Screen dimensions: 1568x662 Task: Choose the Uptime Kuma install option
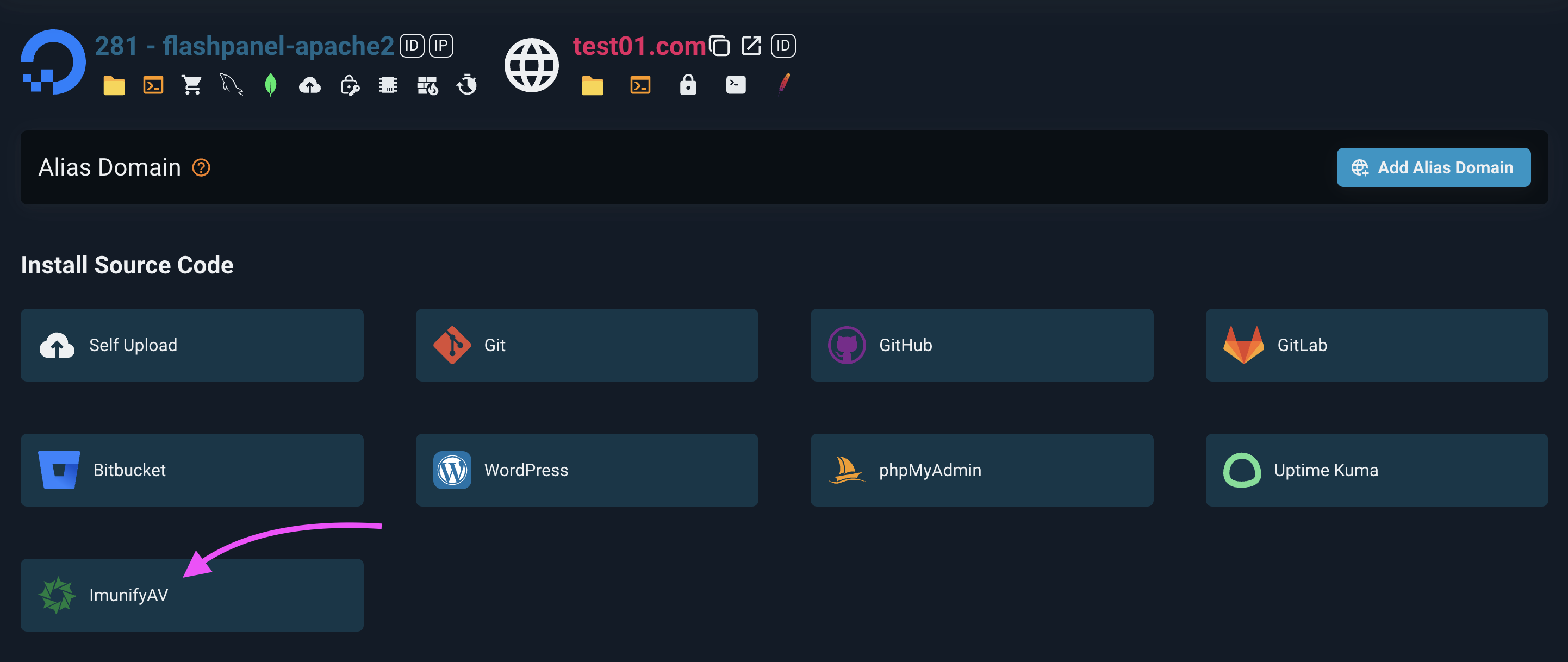click(x=1377, y=470)
